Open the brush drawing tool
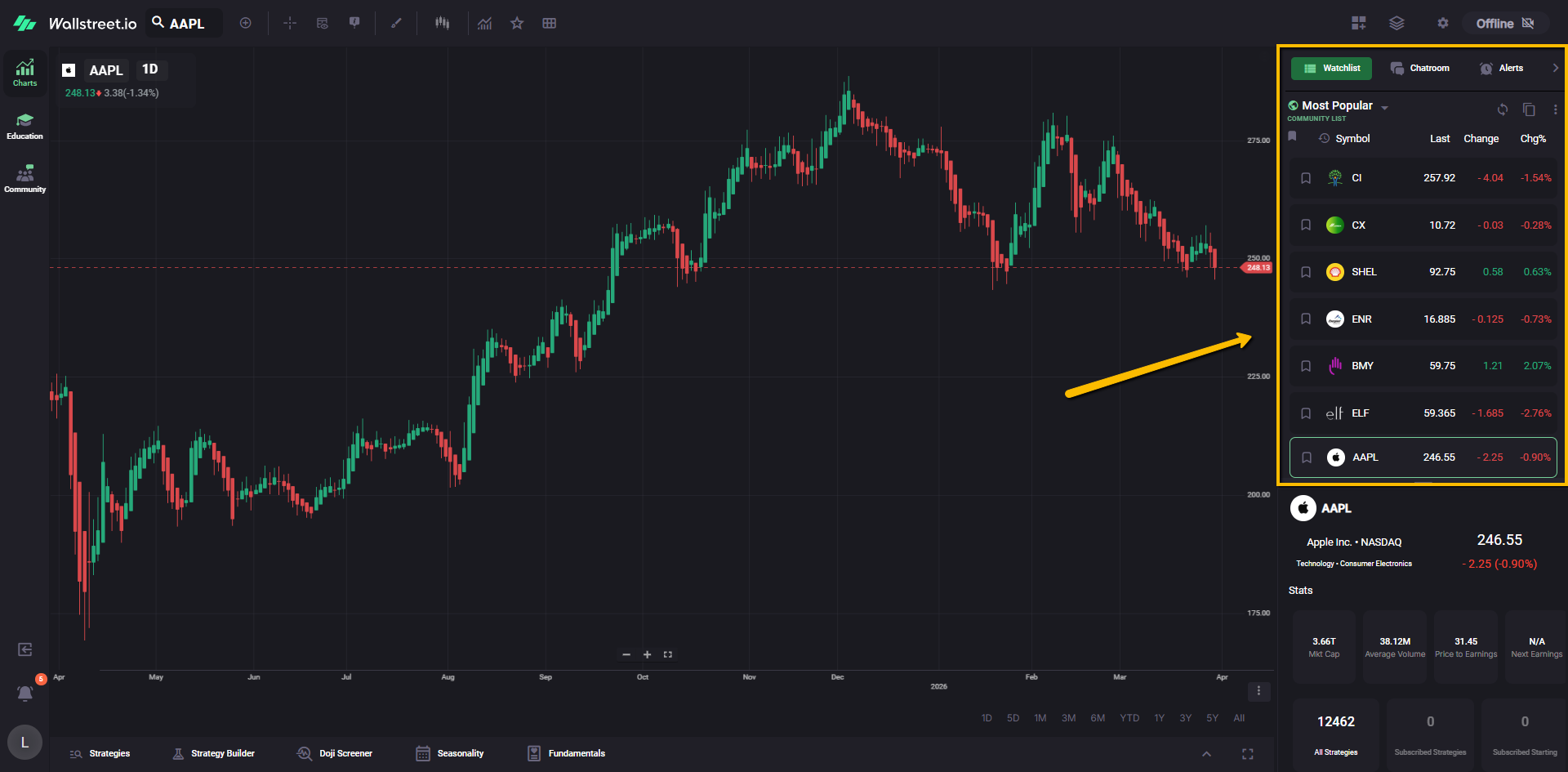Screen dimensions: 1568x772 396,24
